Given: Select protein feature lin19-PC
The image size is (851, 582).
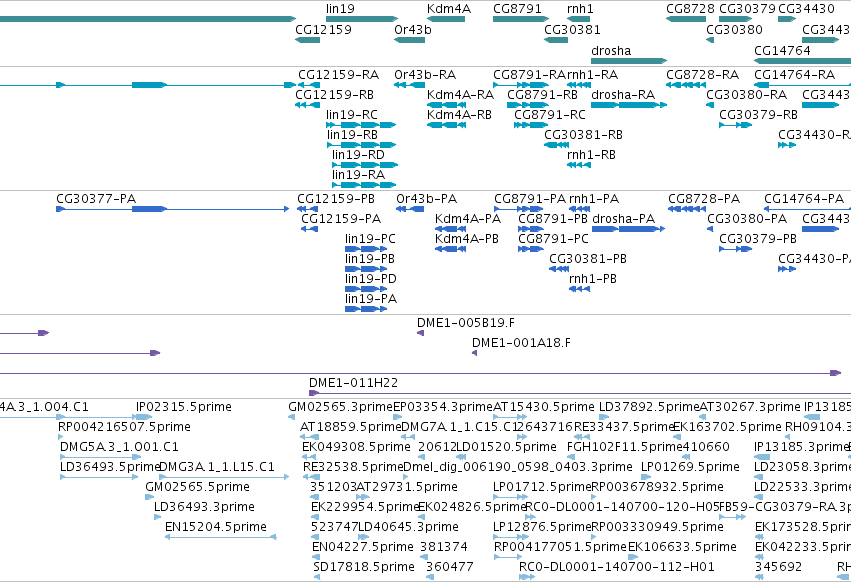Looking at the screenshot, I should [x=366, y=249].
